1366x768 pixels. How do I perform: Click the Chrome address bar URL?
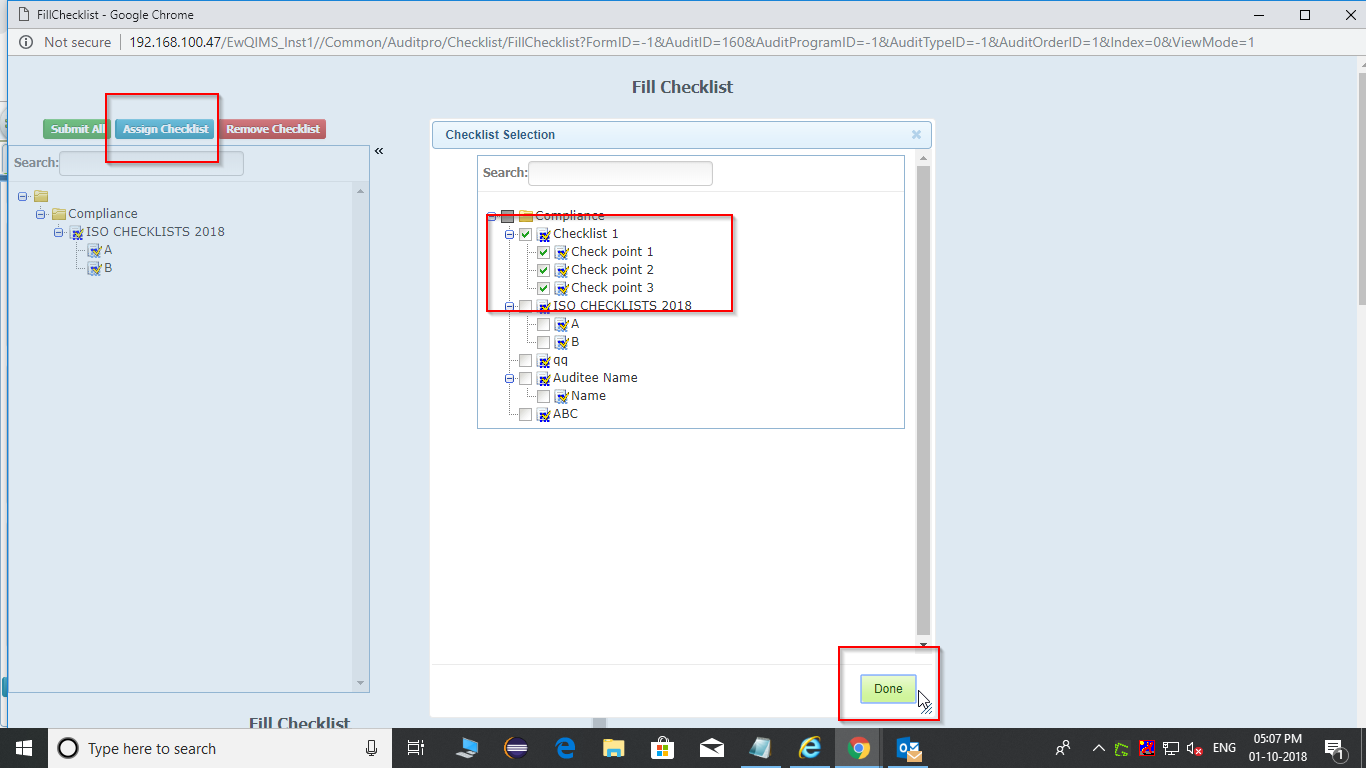[691, 42]
